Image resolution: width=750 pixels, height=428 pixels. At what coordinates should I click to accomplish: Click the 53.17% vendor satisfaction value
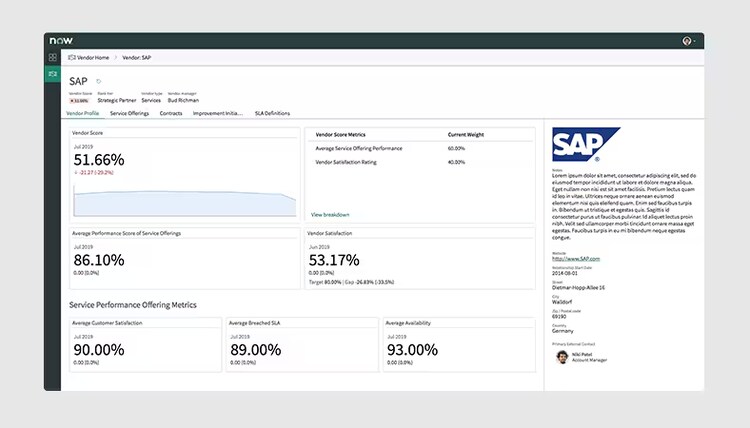pyautogui.click(x=334, y=260)
